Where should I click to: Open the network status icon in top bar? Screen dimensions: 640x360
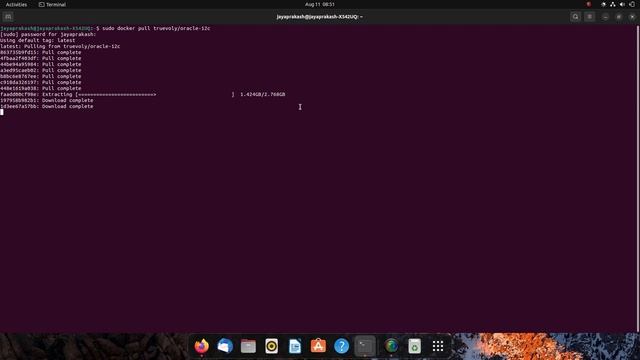pos(613,4)
